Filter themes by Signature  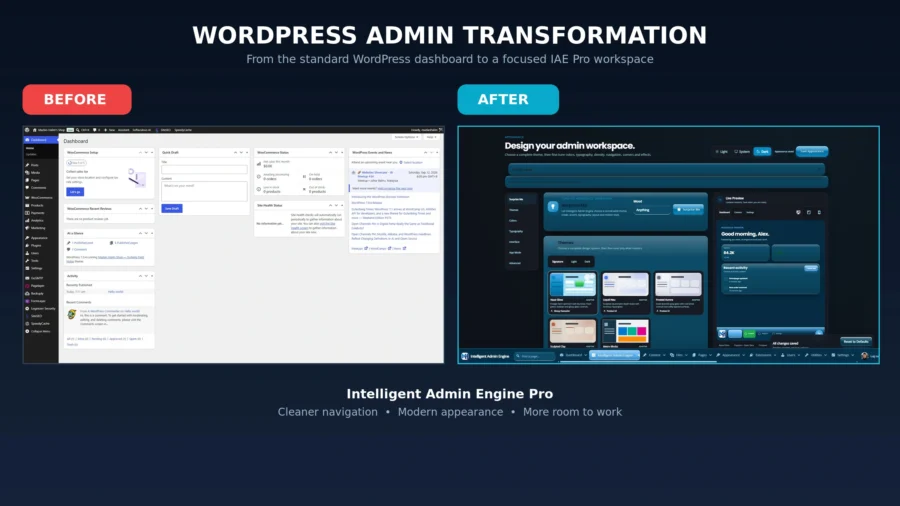point(558,262)
